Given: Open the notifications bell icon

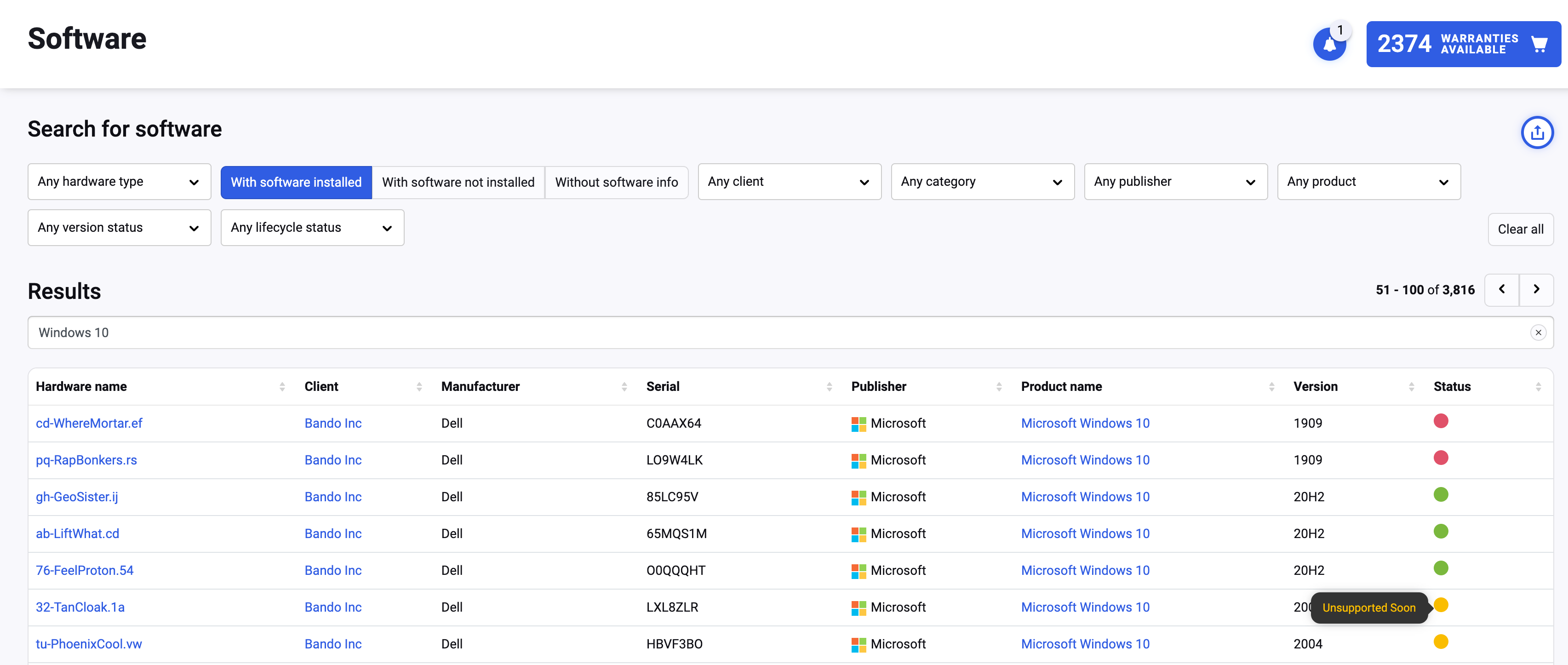Looking at the screenshot, I should [1329, 45].
